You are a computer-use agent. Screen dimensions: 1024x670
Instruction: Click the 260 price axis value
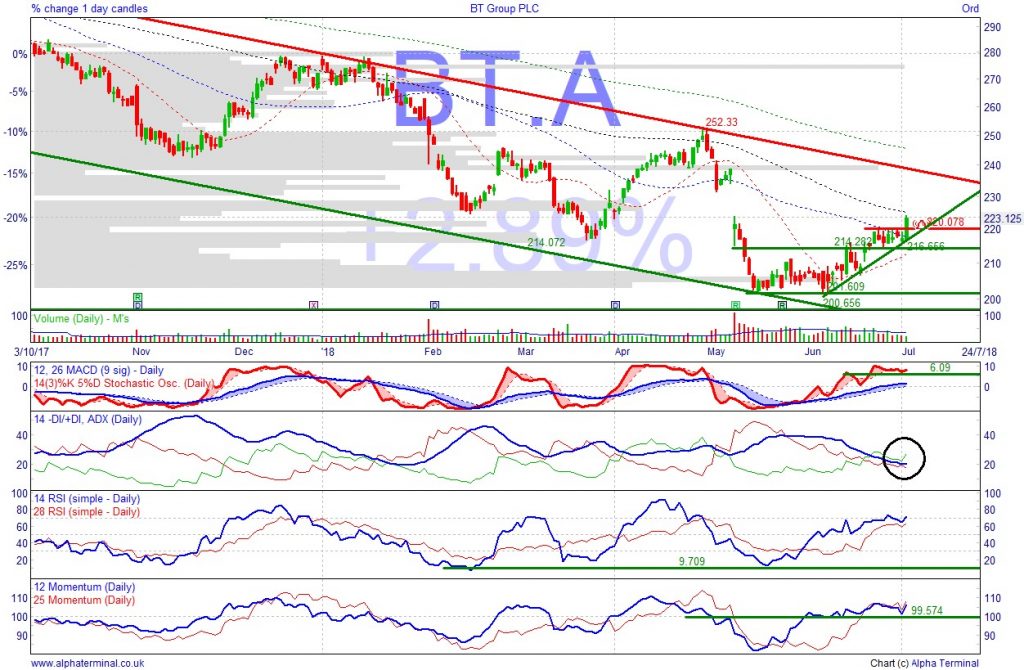pyautogui.click(x=992, y=108)
